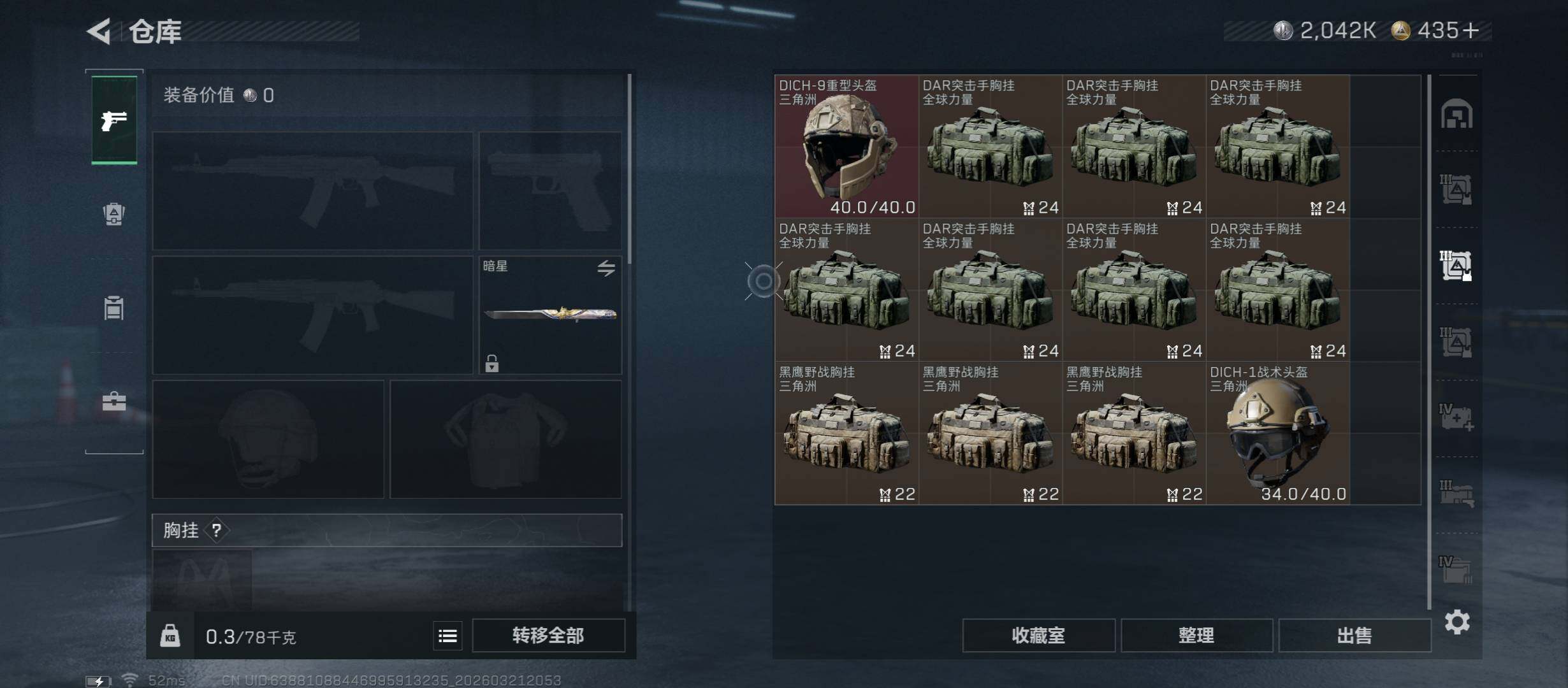Open warehouse settings gear icon
Viewport: 1568px width, 688px height.
pyautogui.click(x=1457, y=622)
